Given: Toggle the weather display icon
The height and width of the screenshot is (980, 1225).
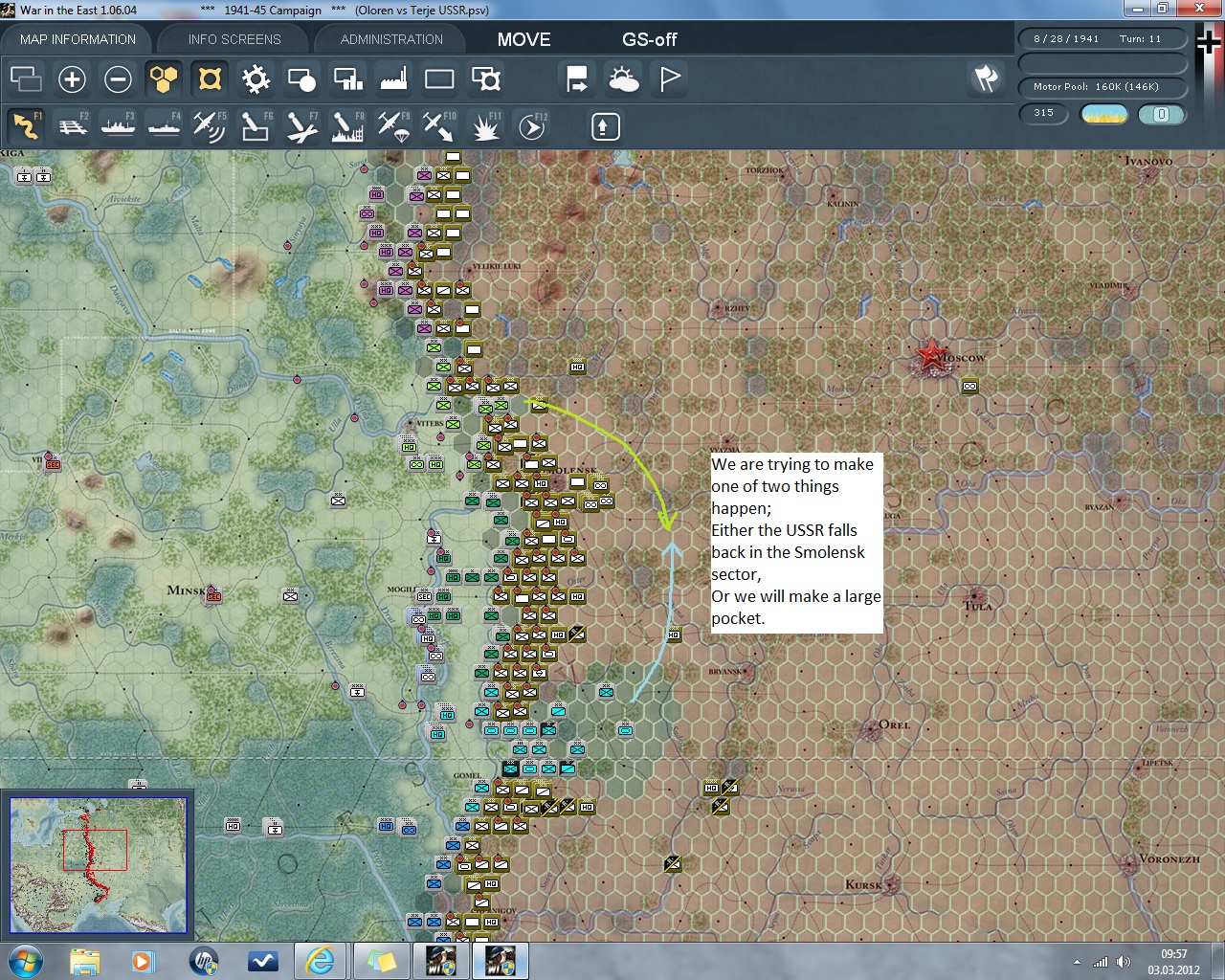Looking at the screenshot, I should tap(624, 79).
